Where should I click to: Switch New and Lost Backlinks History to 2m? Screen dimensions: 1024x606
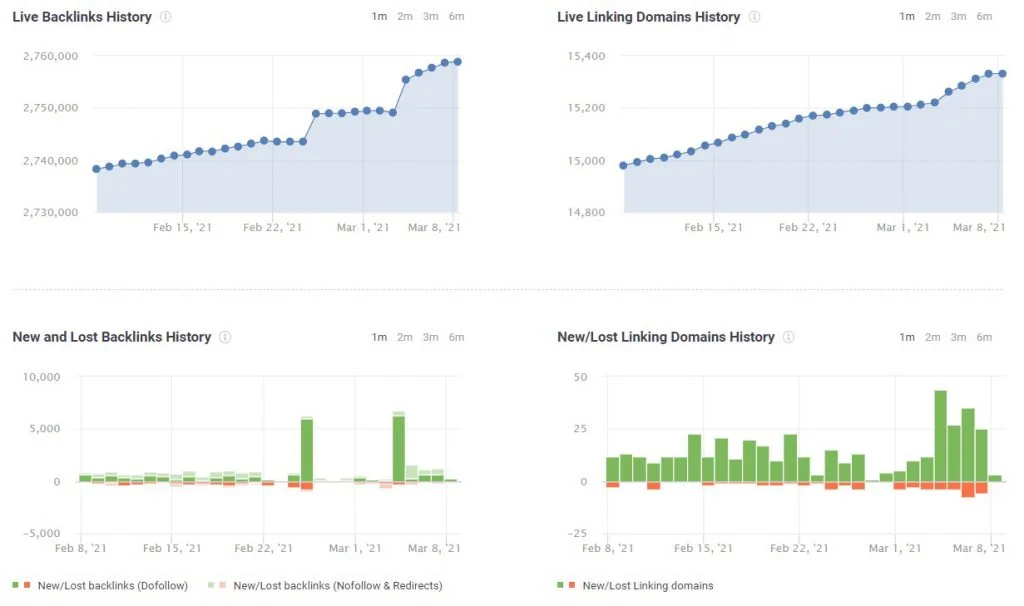(405, 337)
